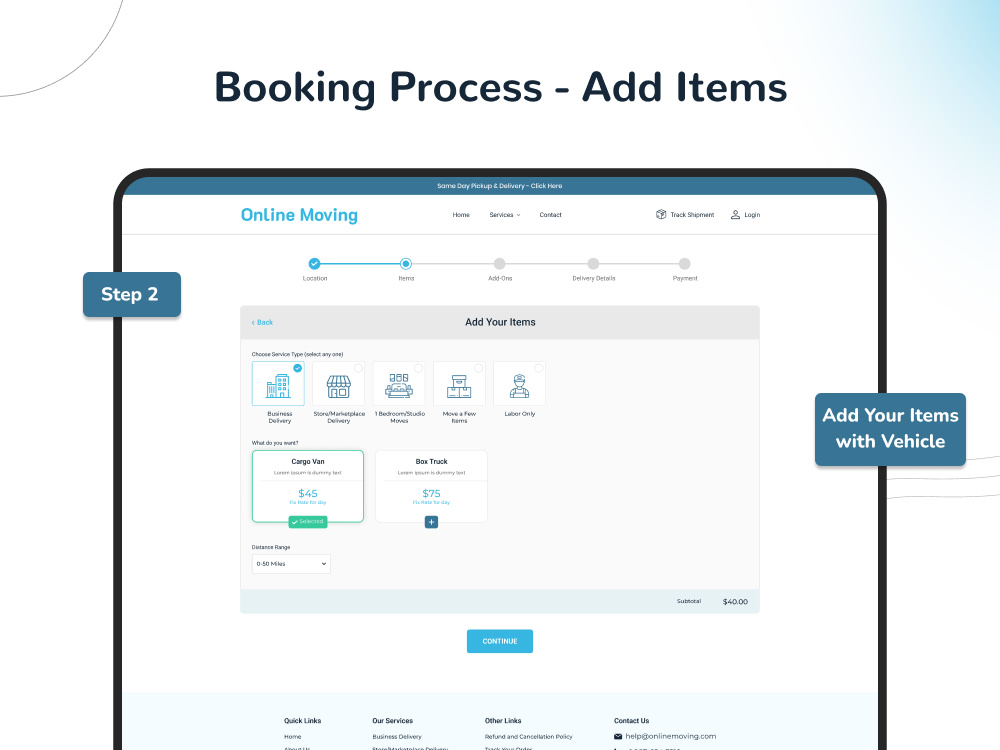Image resolution: width=1000 pixels, height=750 pixels.
Task: Check the 1 Bedroom/Studio Moves radio circle
Action: (418, 368)
